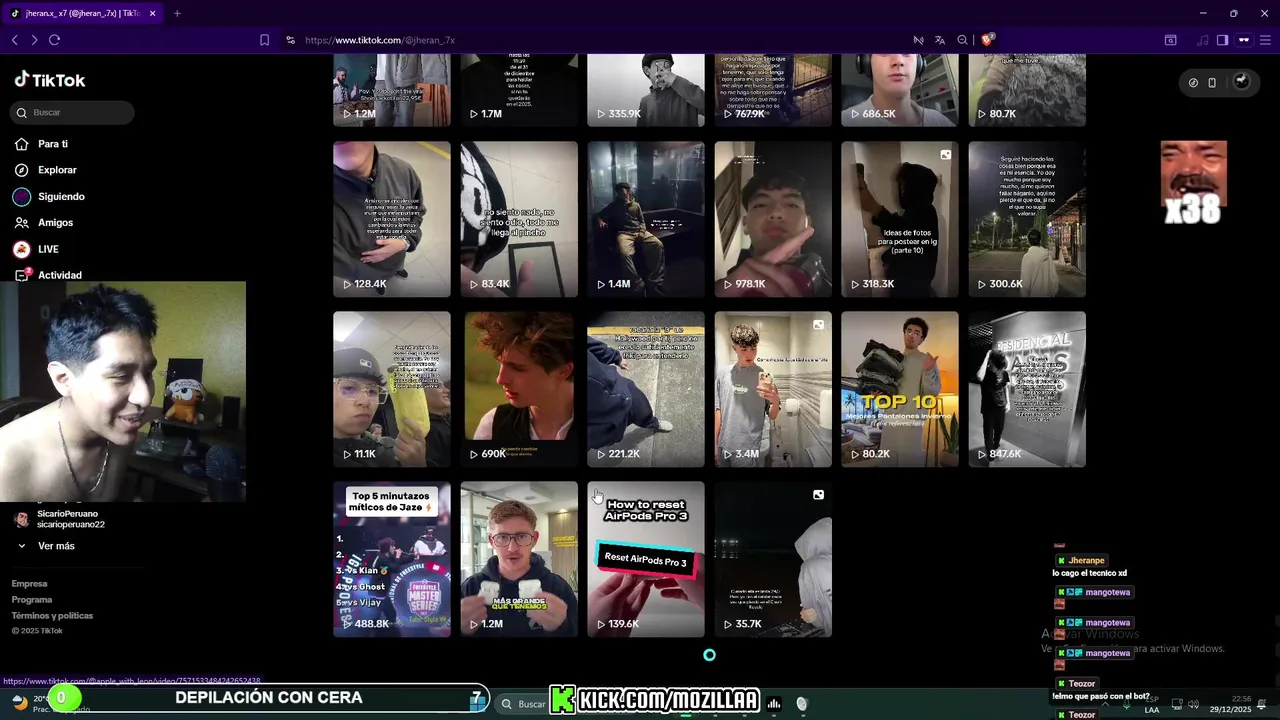Open the video with 3.4M views
Image resolution: width=1280 pixels, height=720 pixels.
pos(773,389)
